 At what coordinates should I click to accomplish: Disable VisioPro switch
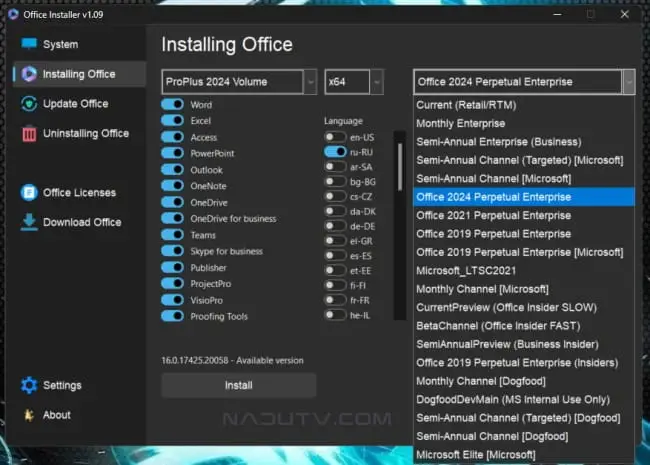[172, 300]
